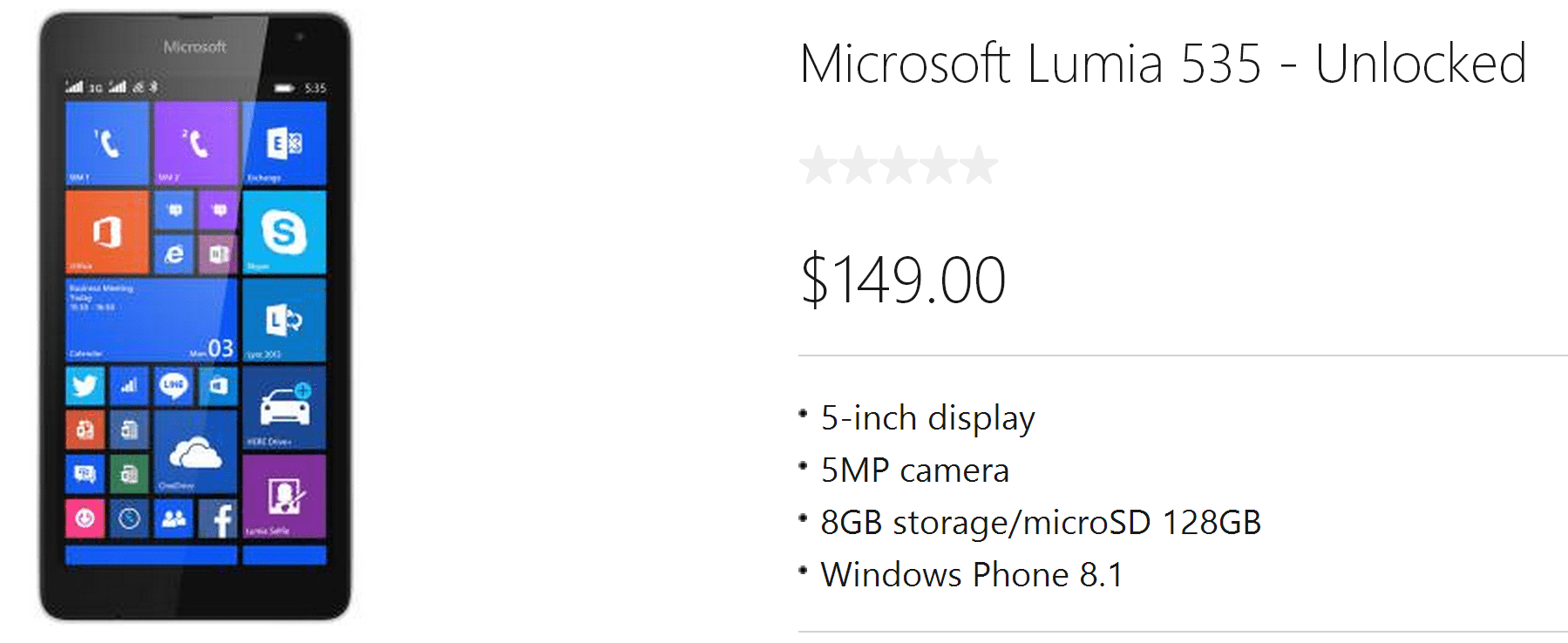Open the Lumia Selfie tile
The width and height of the screenshot is (1568, 643).
pos(284,497)
